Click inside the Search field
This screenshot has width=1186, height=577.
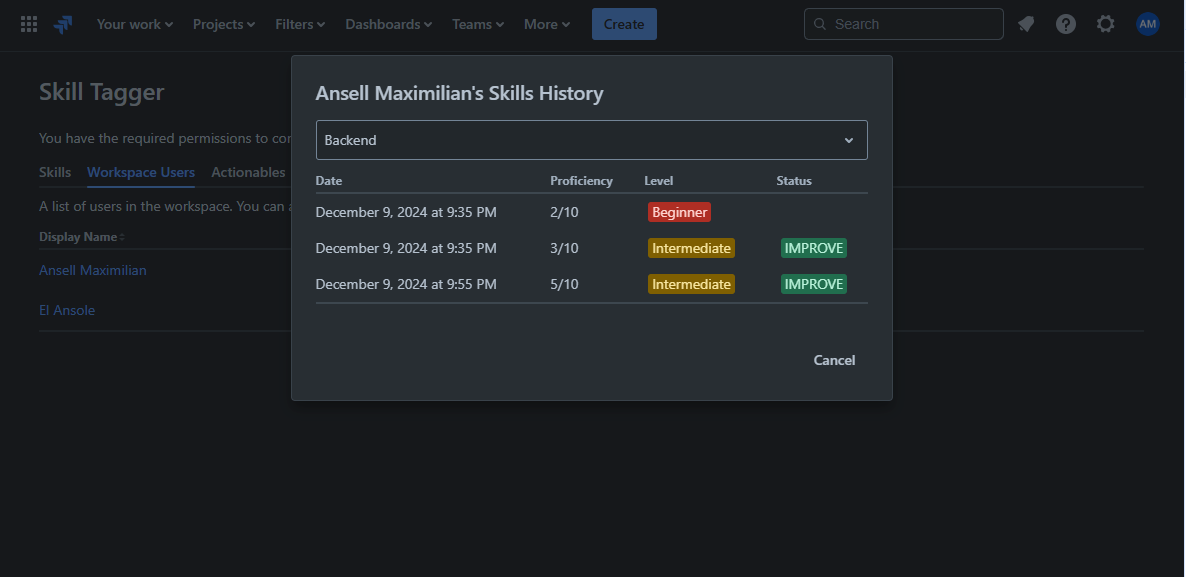tap(903, 23)
